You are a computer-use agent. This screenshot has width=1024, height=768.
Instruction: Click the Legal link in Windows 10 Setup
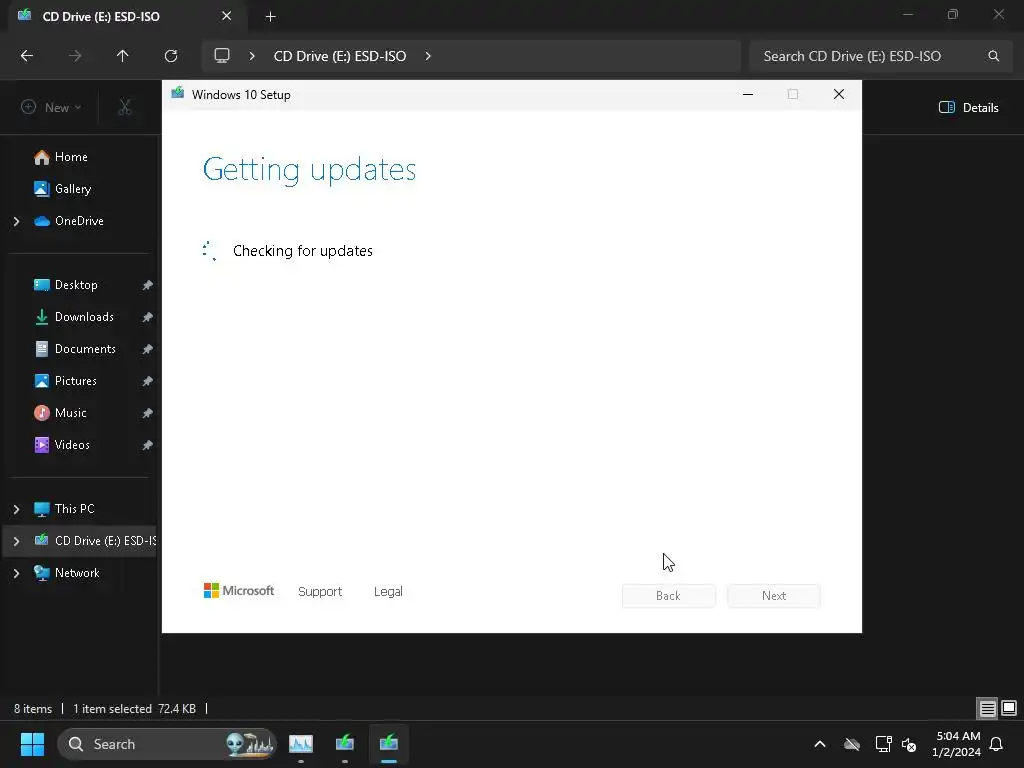(388, 592)
